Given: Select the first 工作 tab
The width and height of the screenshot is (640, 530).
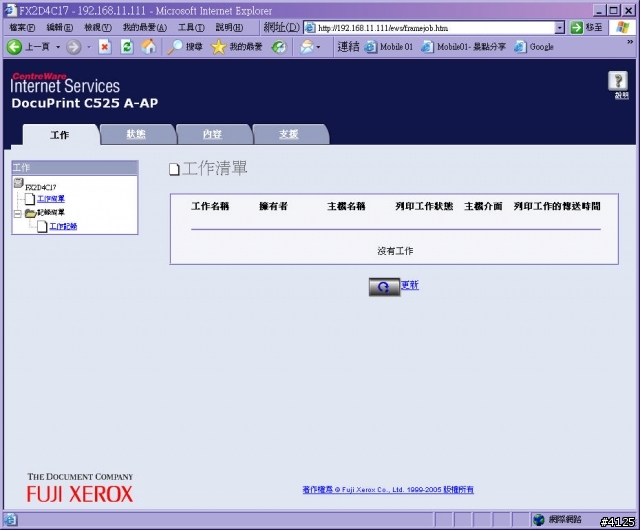Looking at the screenshot, I should pyautogui.click(x=60, y=135).
